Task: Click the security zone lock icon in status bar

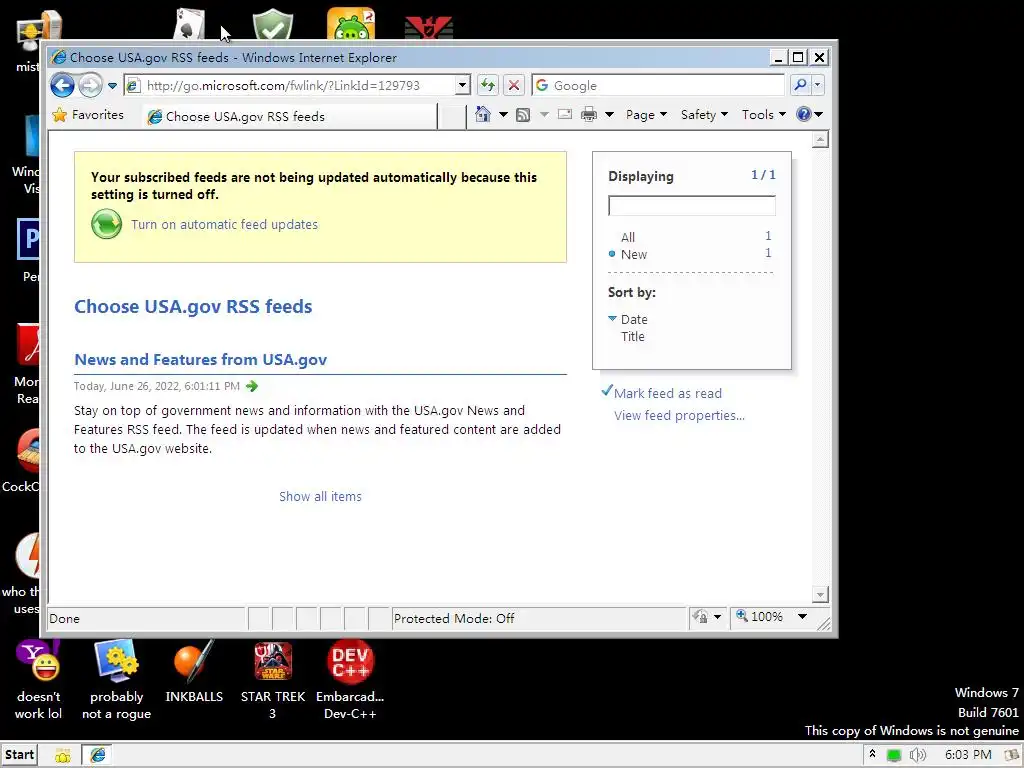Action: (701, 616)
